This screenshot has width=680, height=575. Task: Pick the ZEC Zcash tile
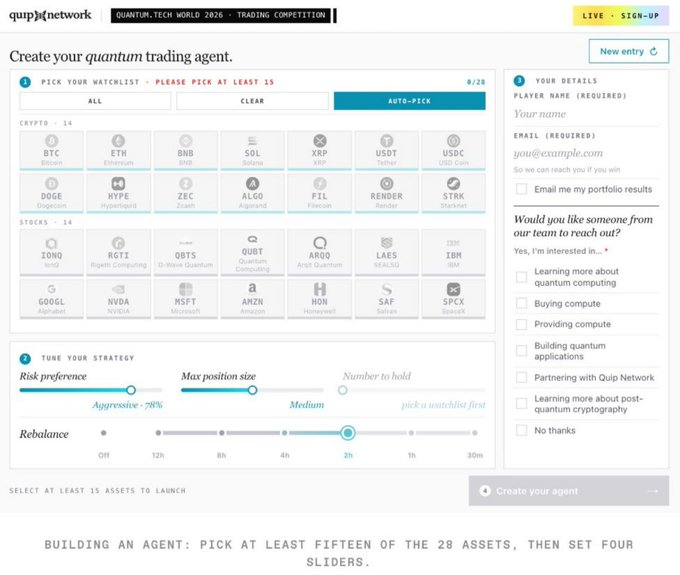(186, 193)
